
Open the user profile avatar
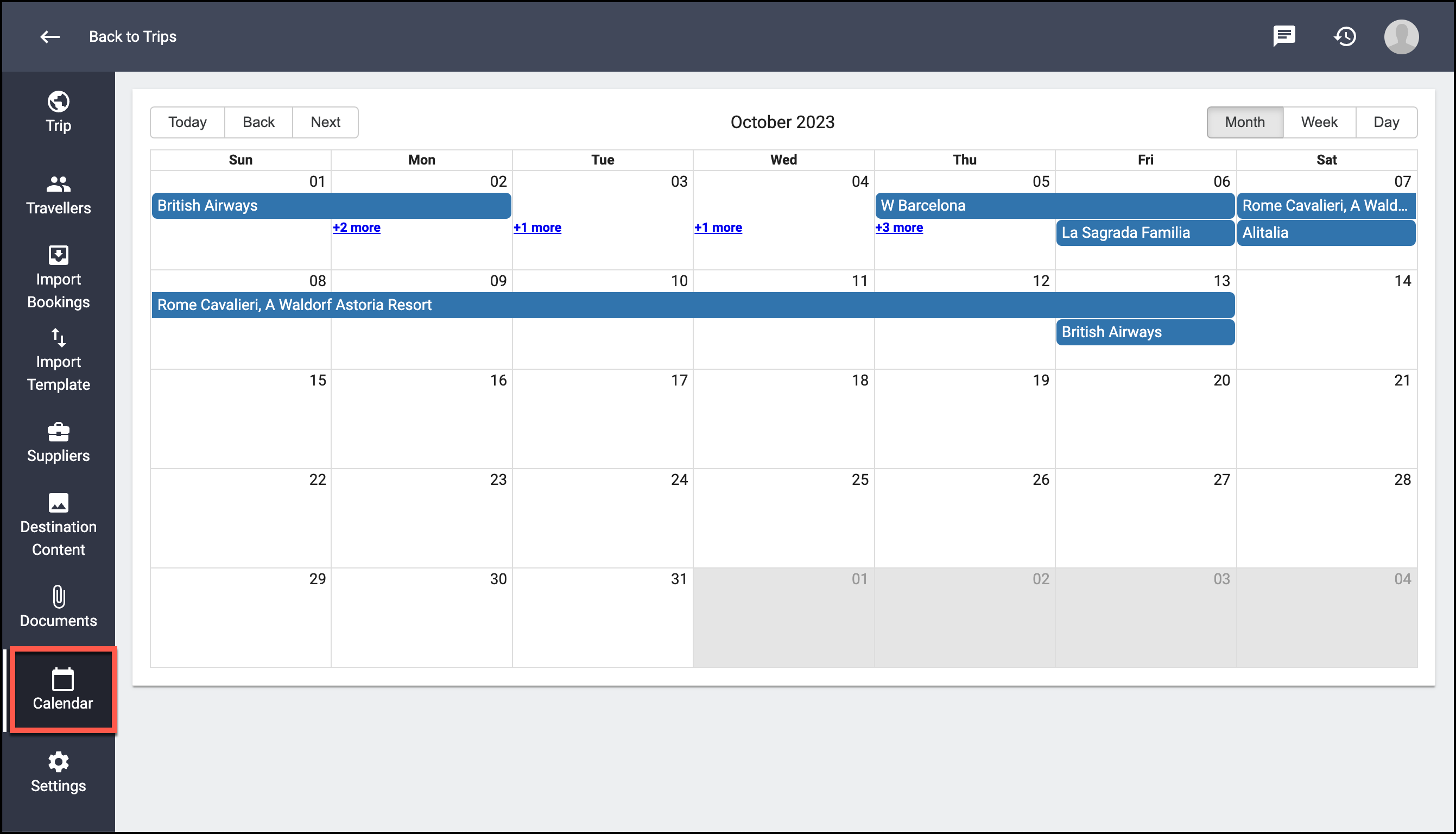(x=1401, y=37)
